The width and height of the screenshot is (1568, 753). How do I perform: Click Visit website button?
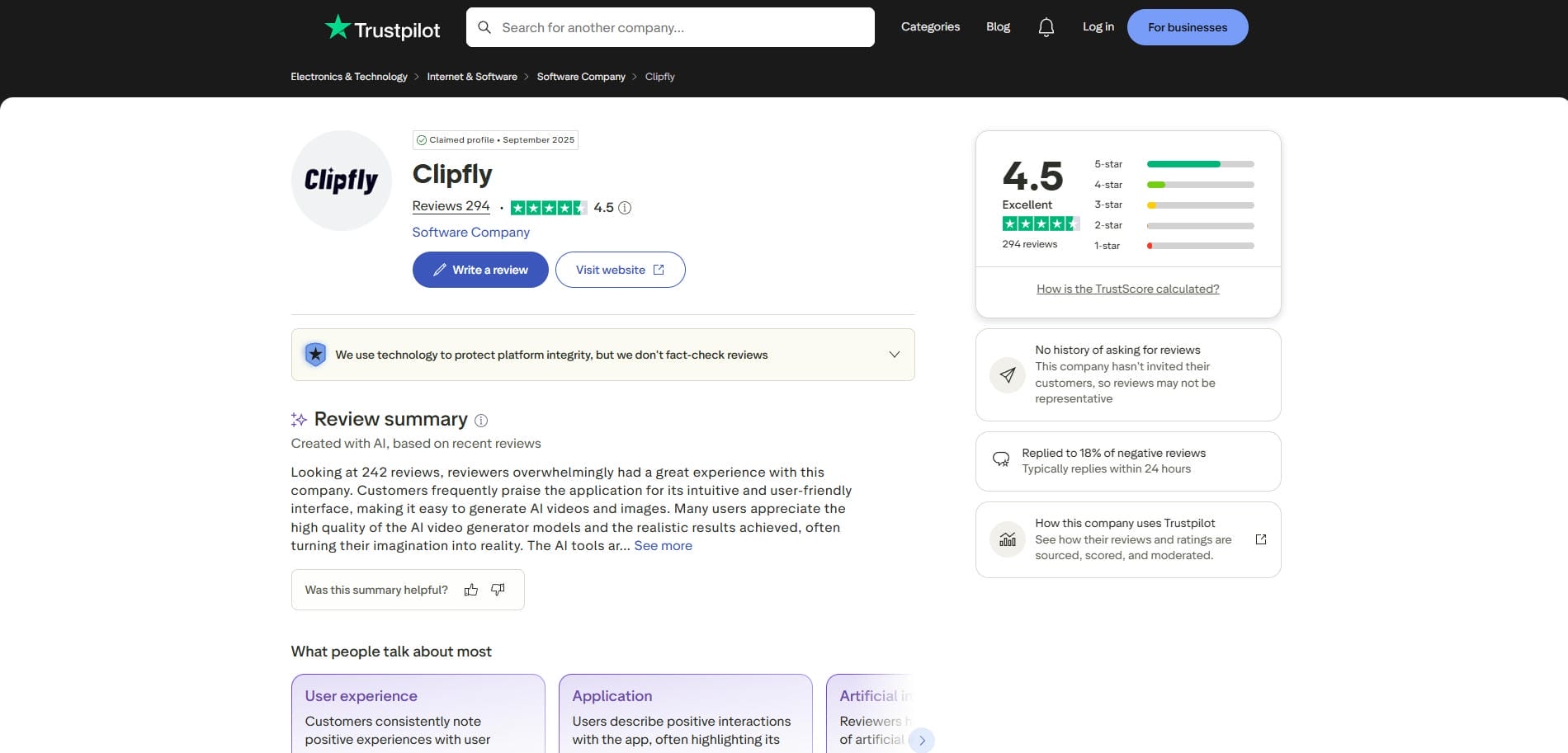[620, 270]
